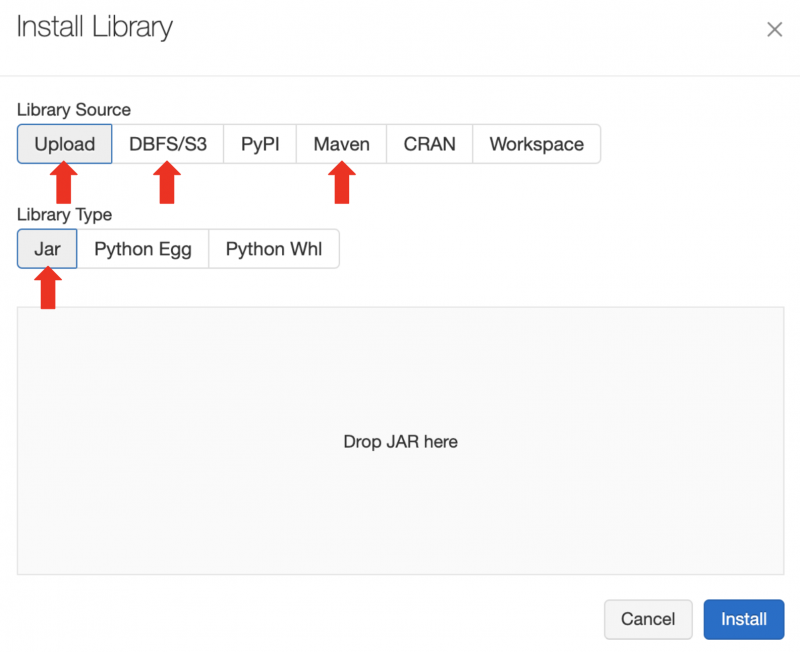Click the JAR file drop area
800x652 pixels.
400,441
